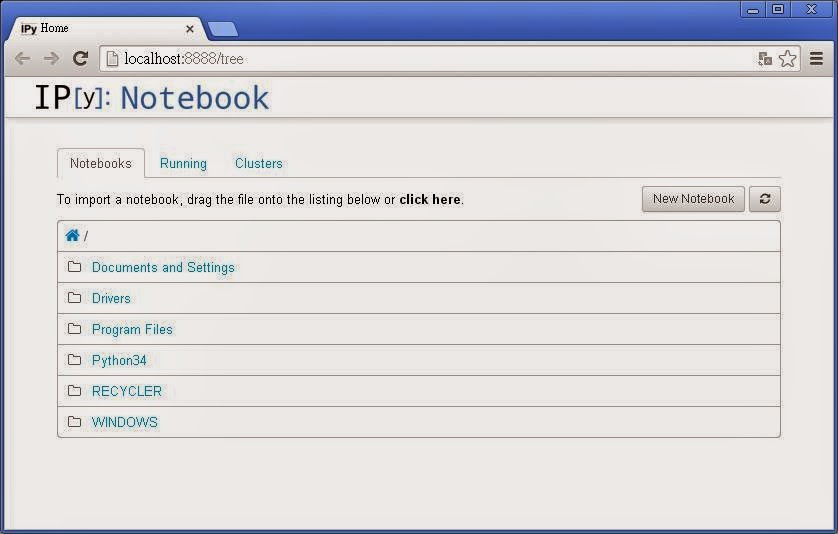
Task: Bookmark the page with the star icon
Action: pyautogui.click(x=787, y=59)
